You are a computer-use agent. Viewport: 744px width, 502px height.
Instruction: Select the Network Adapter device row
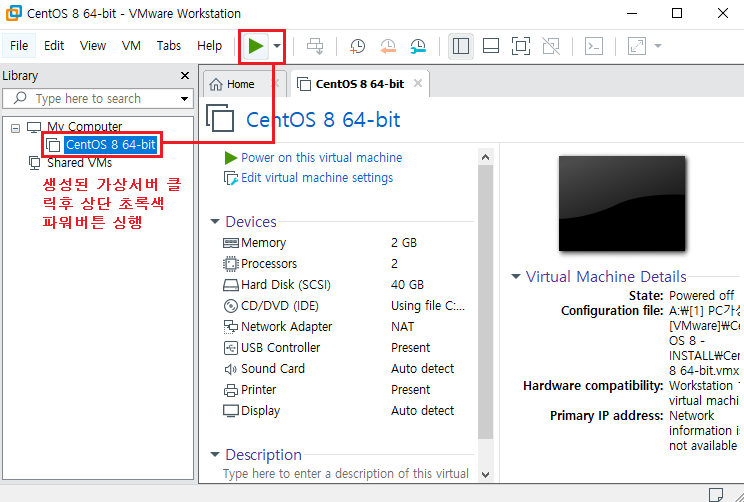346,327
